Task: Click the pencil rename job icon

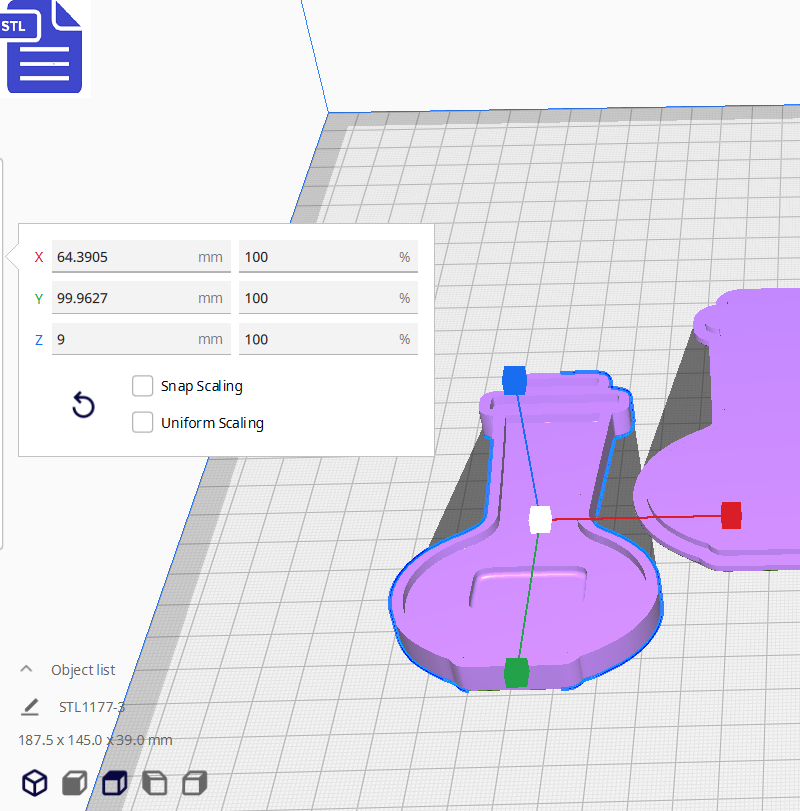Action: click(30, 707)
